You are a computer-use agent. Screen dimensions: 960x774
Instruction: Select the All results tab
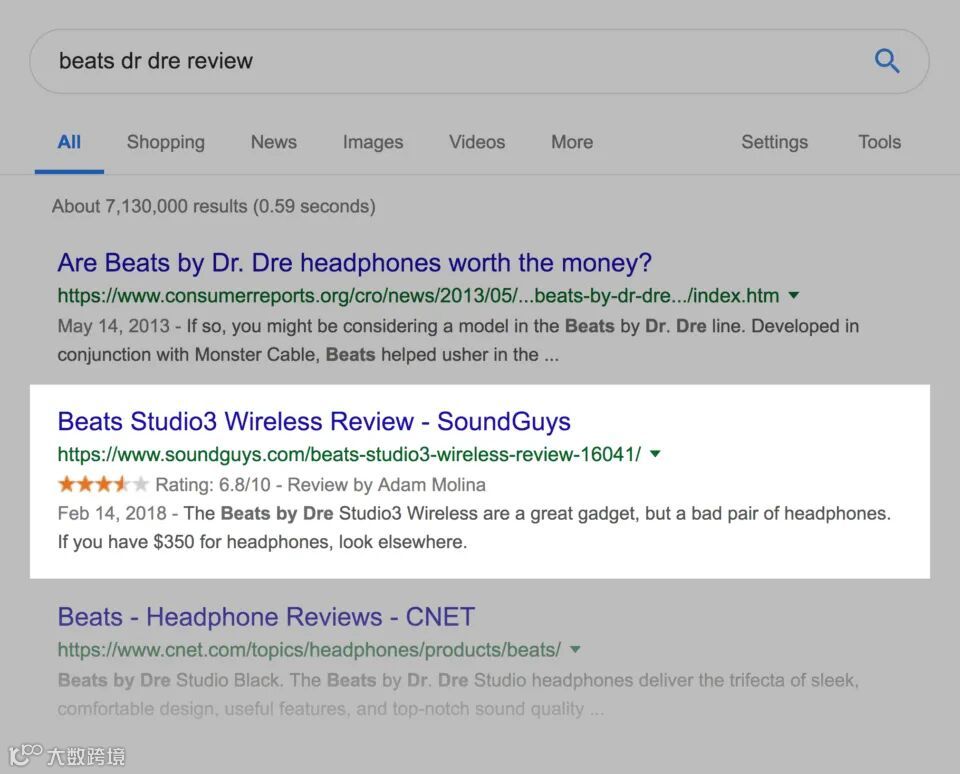tap(69, 142)
